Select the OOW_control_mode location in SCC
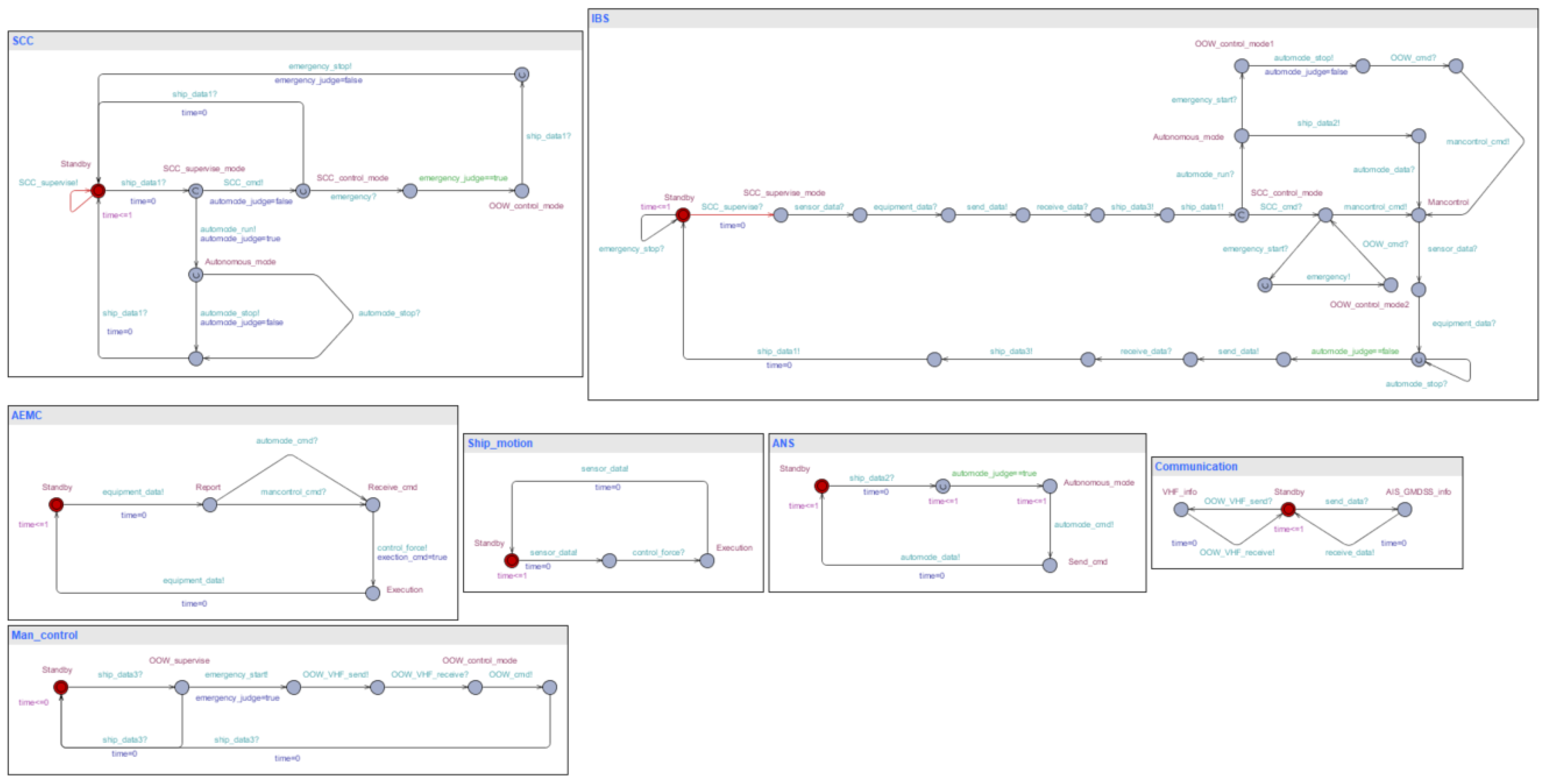The width and height of the screenshot is (1547, 784). (x=522, y=191)
